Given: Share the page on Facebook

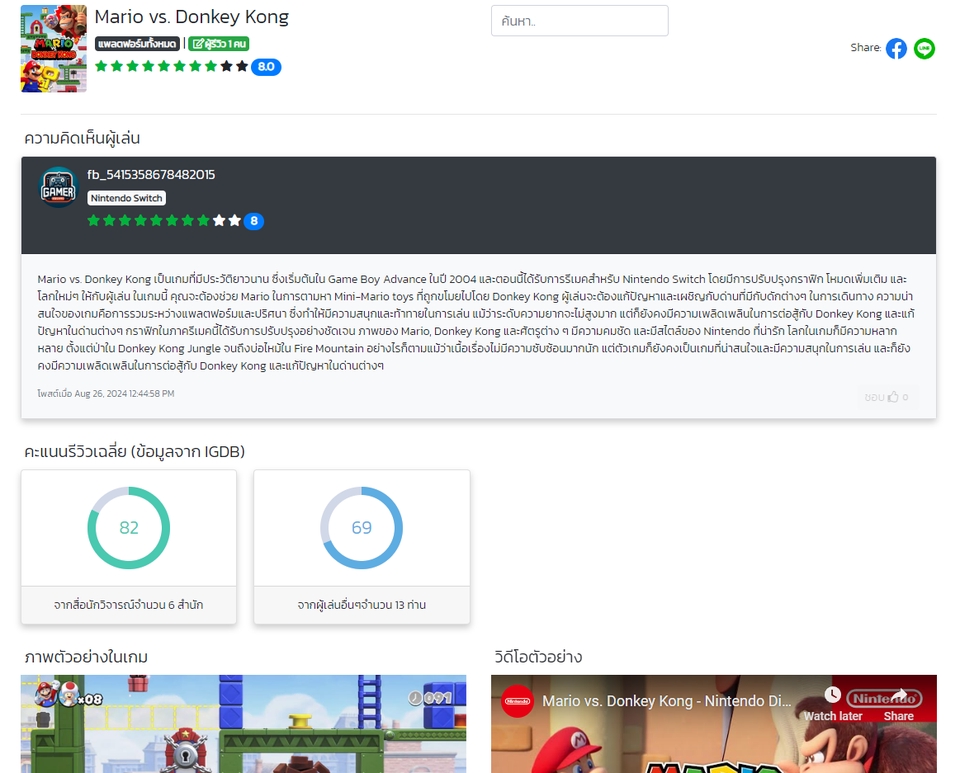Looking at the screenshot, I should pyautogui.click(x=896, y=48).
